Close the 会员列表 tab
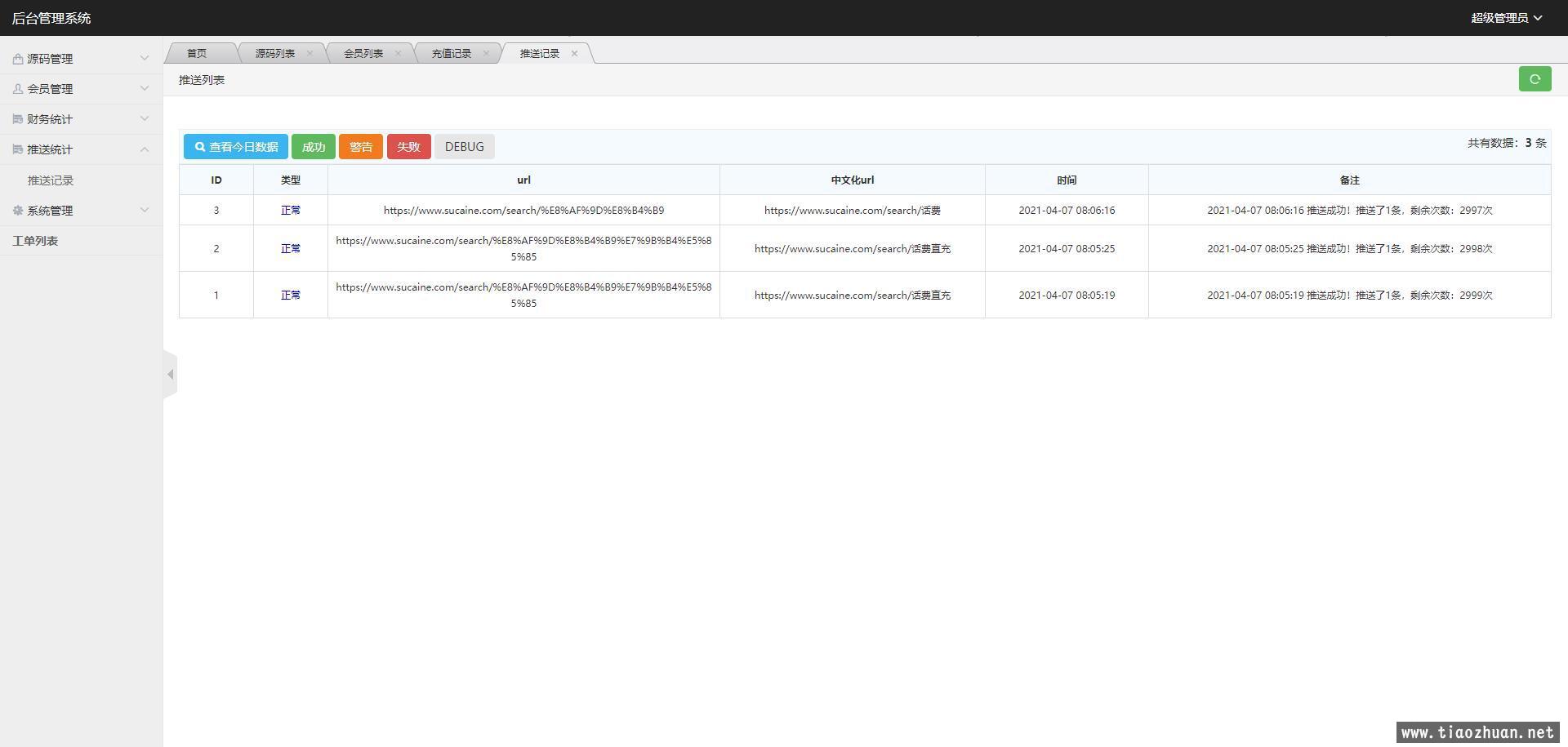This screenshot has height=747, width=1568. coord(398,54)
